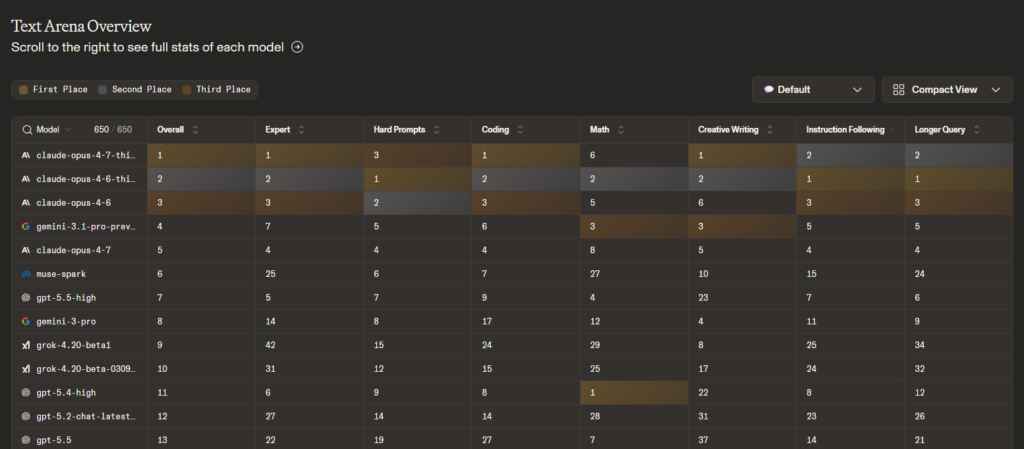Click the search magnifier icon in Model header
Screen dimensions: 1024x449
pos(27,130)
